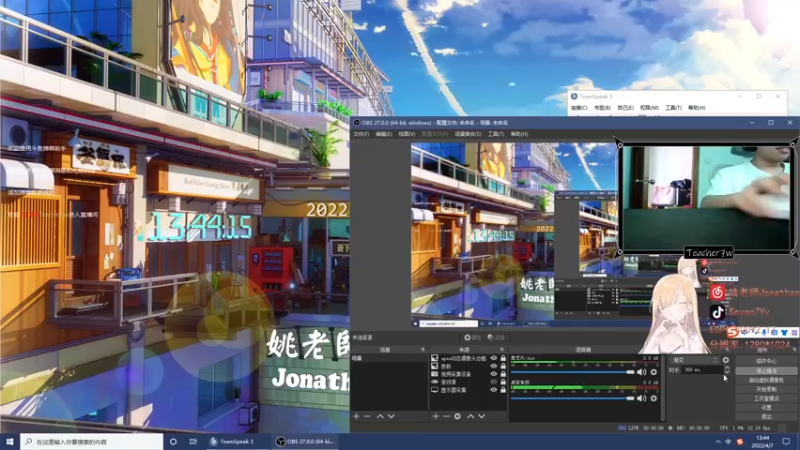Open Cortana from the taskbar circle icon
The image size is (800, 450).
(173, 441)
